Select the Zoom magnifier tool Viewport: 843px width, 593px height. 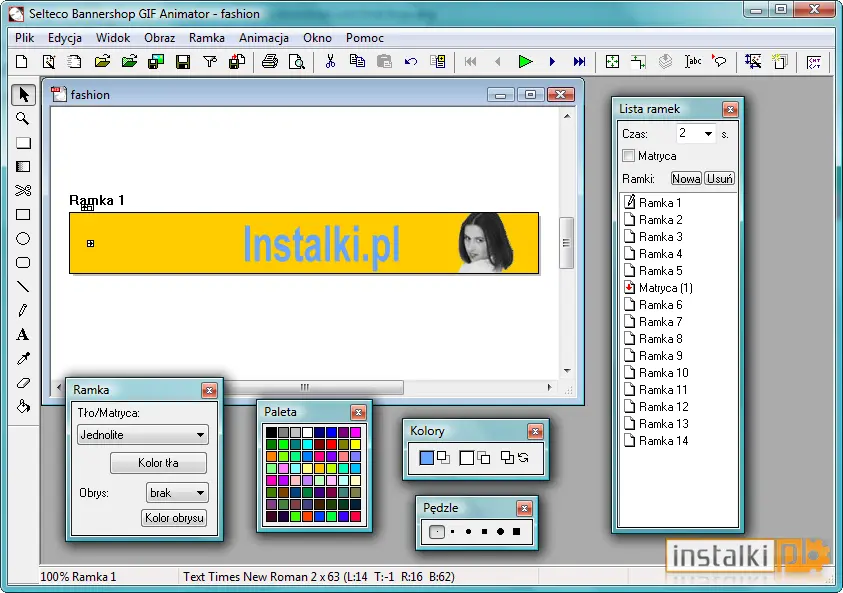click(x=23, y=118)
